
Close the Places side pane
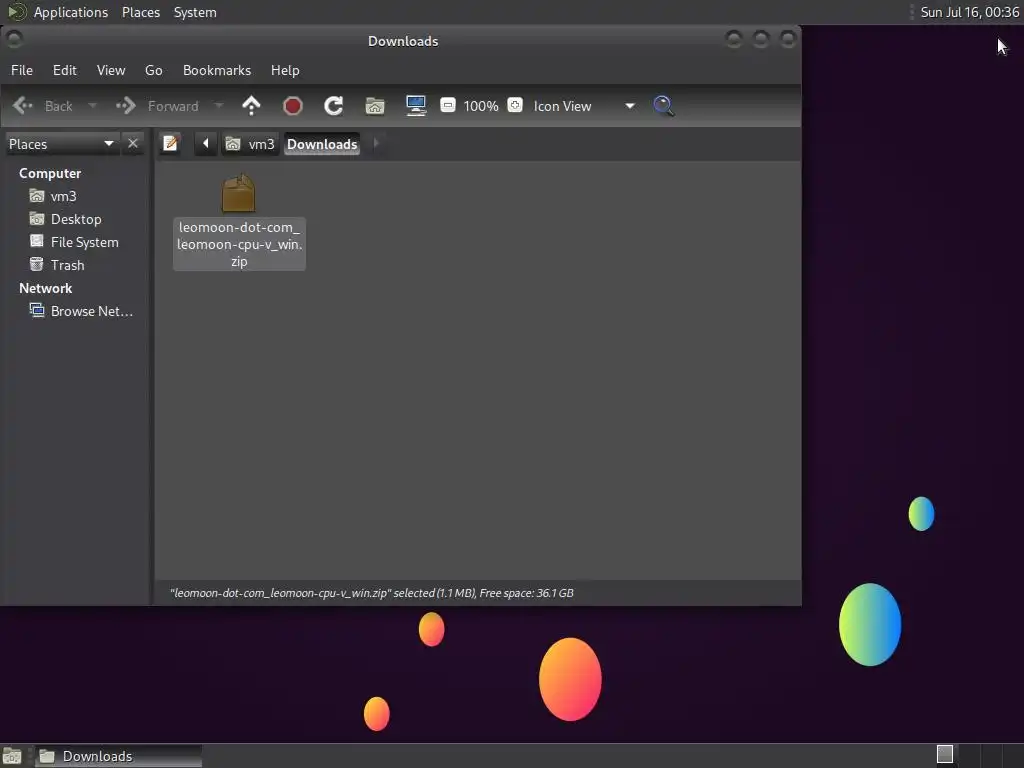tap(133, 143)
